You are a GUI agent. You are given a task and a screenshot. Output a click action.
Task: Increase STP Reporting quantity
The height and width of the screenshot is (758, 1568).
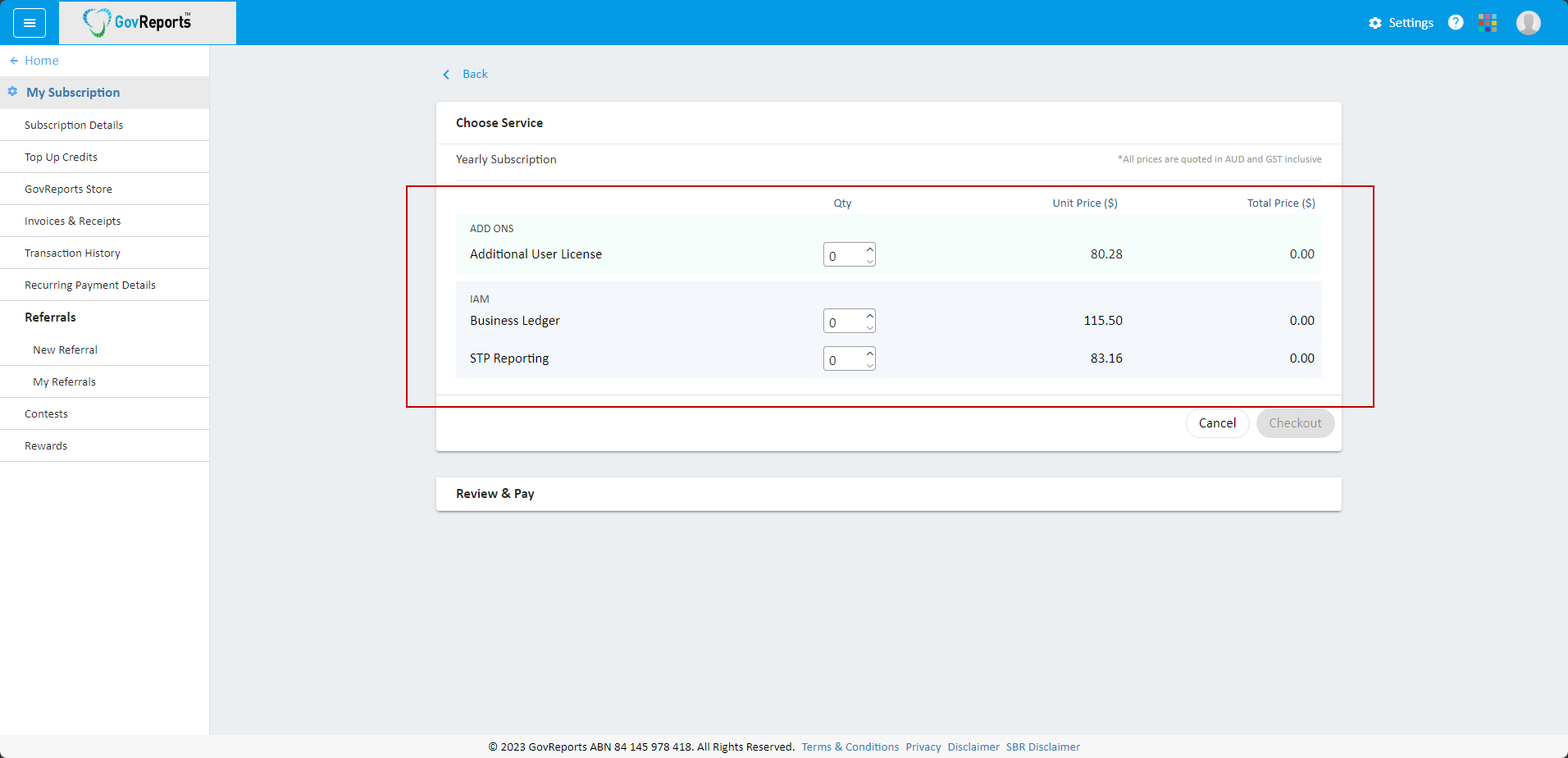(870, 353)
